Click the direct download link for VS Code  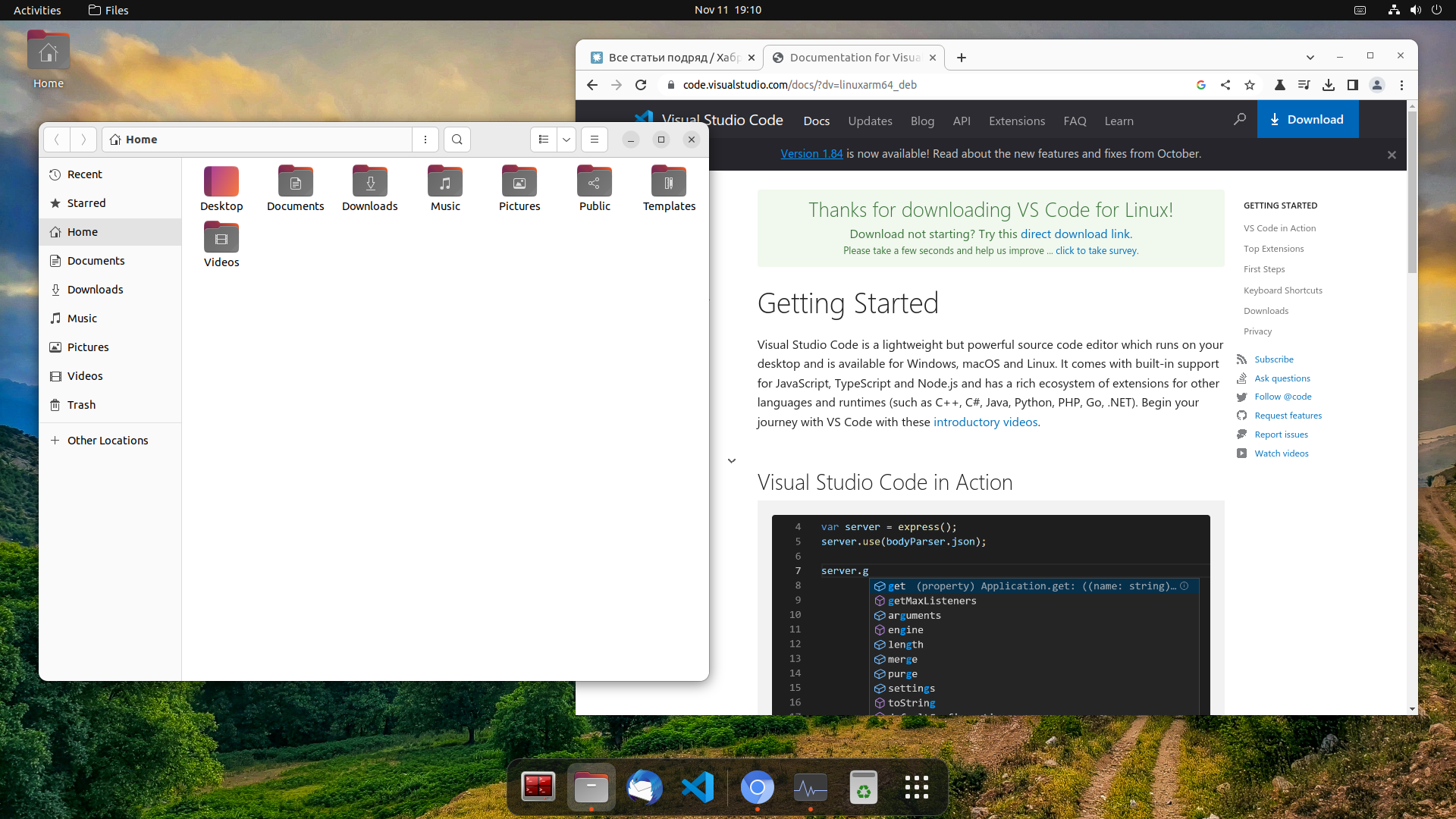[1075, 233]
